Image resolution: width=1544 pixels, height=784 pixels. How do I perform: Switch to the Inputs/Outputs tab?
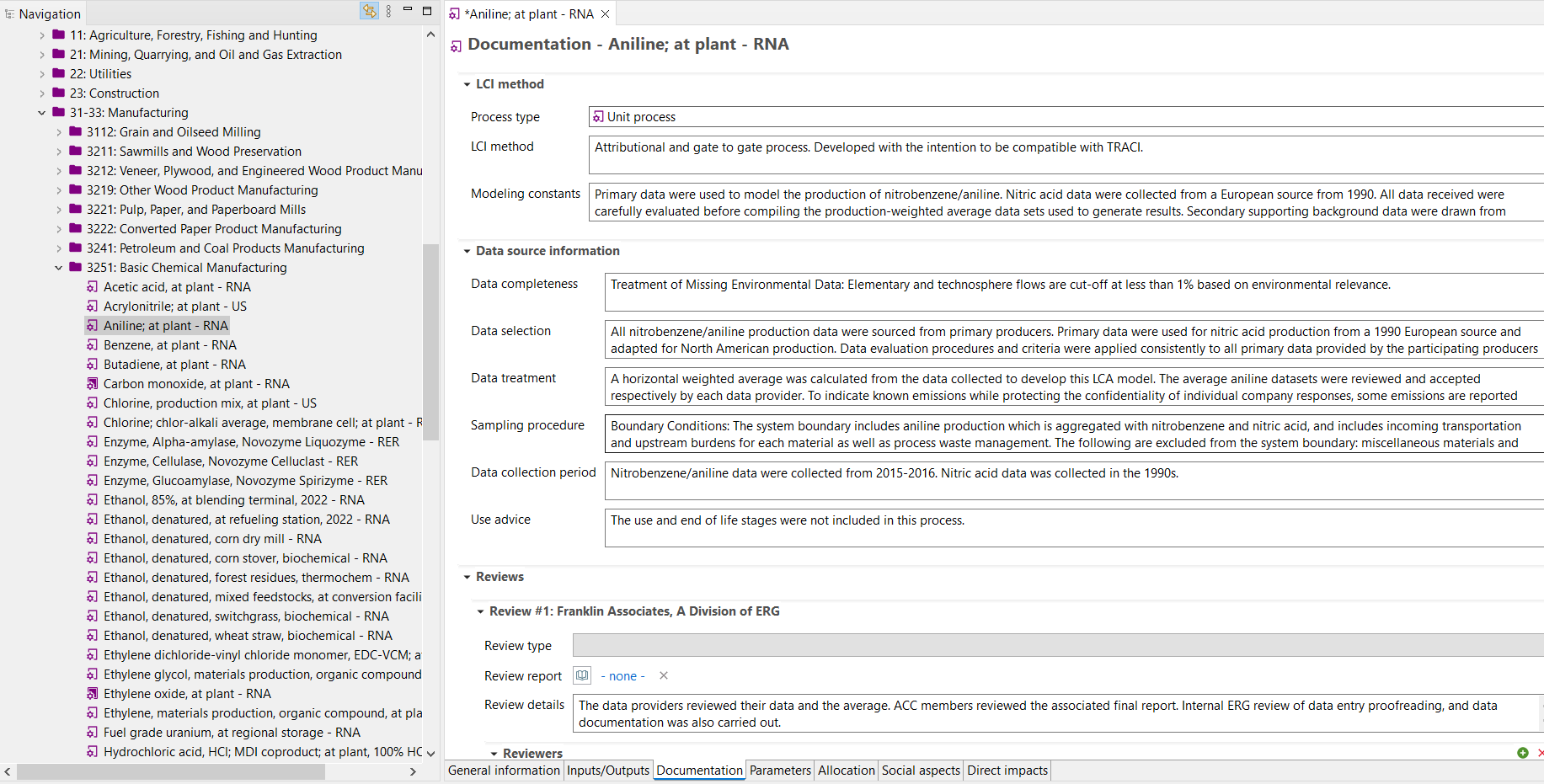[607, 771]
